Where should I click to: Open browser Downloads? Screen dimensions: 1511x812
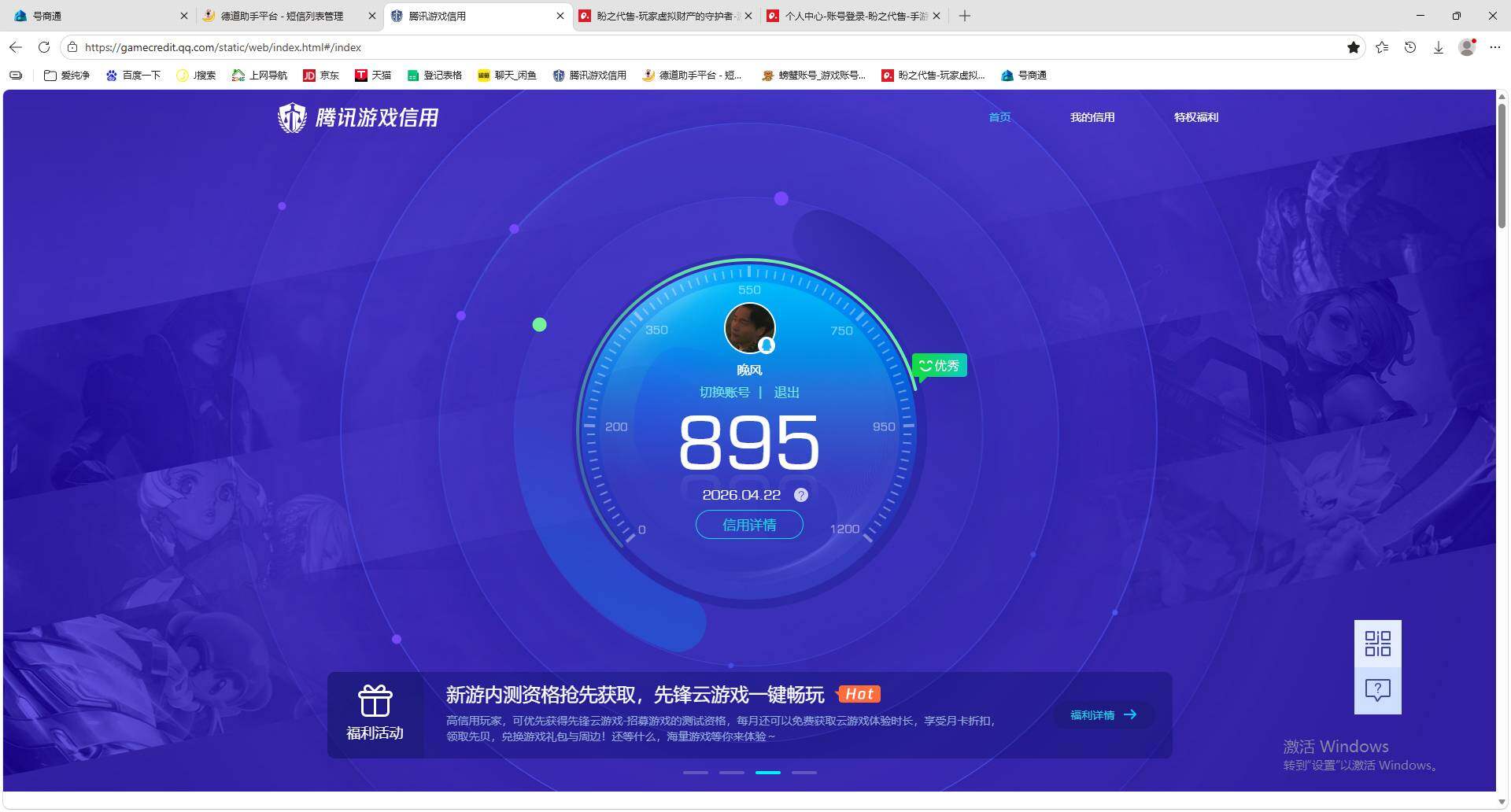(1439, 47)
